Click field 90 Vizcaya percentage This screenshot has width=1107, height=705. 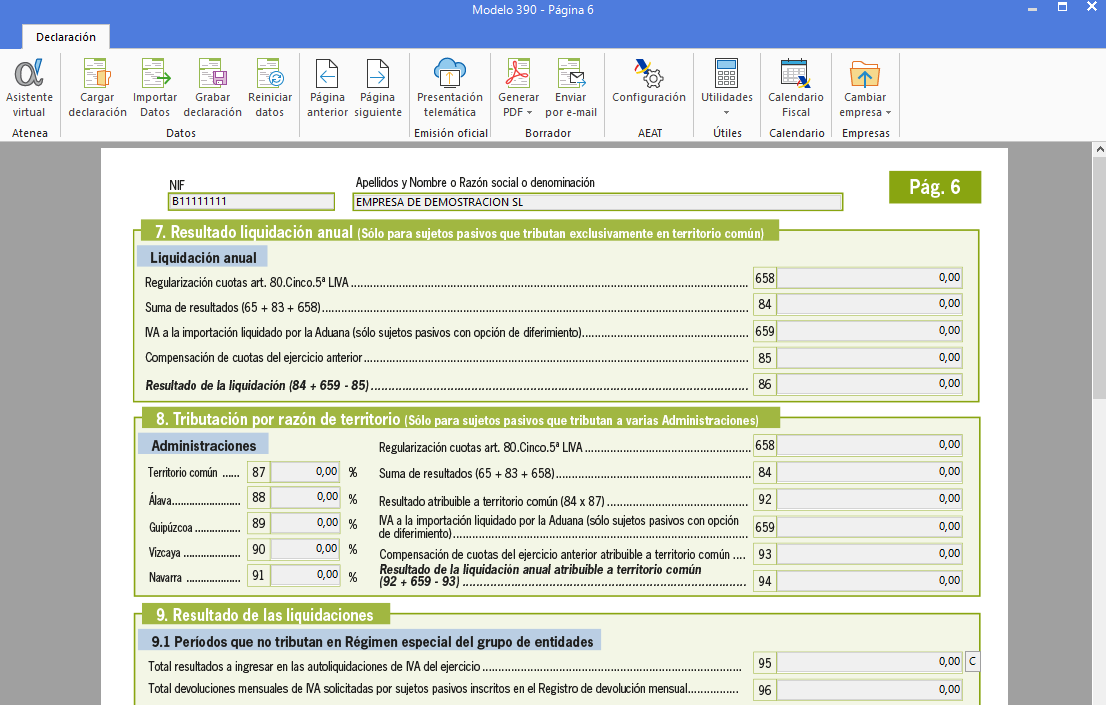click(x=305, y=549)
